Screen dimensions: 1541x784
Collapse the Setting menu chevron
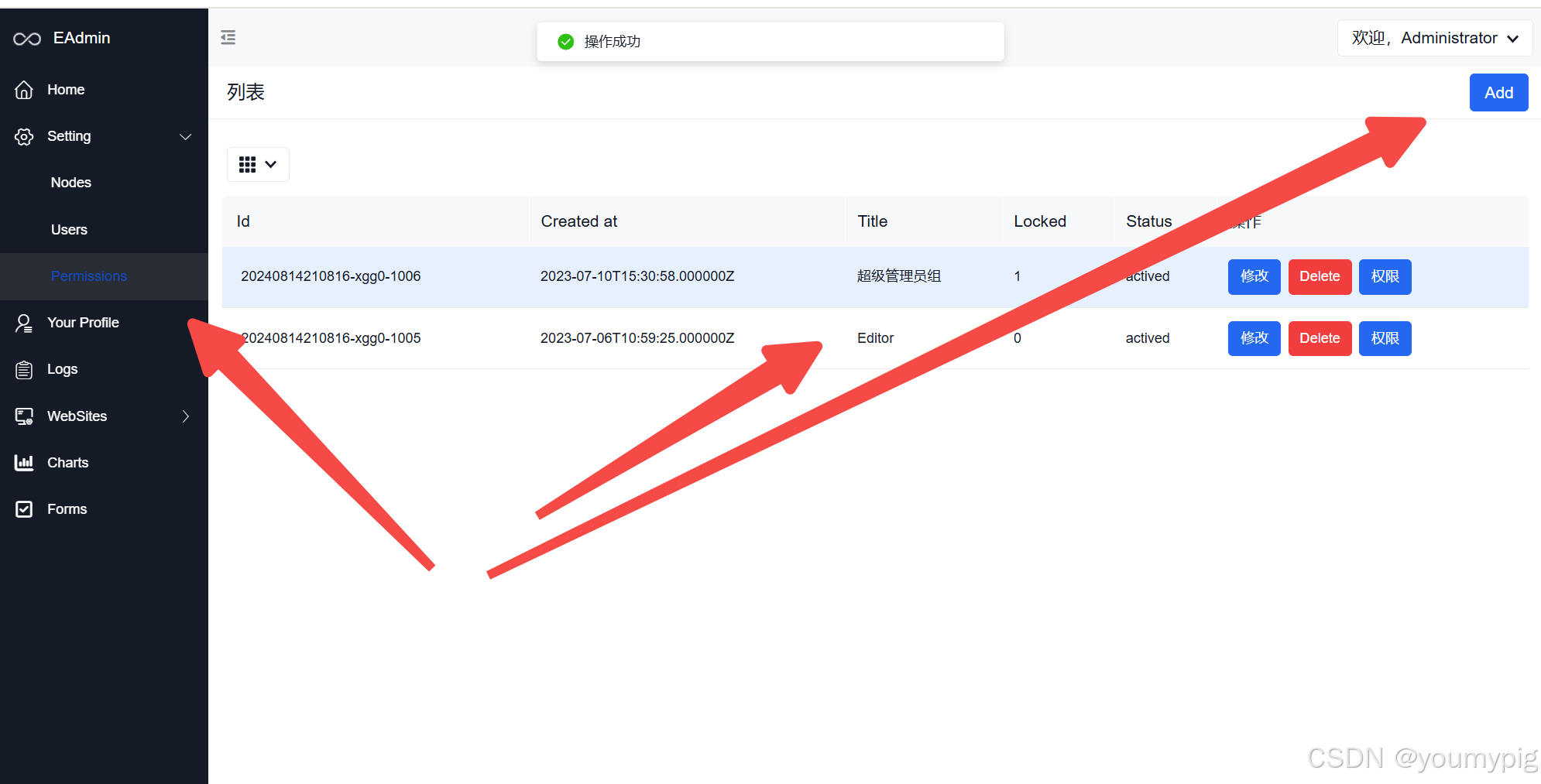pos(185,137)
